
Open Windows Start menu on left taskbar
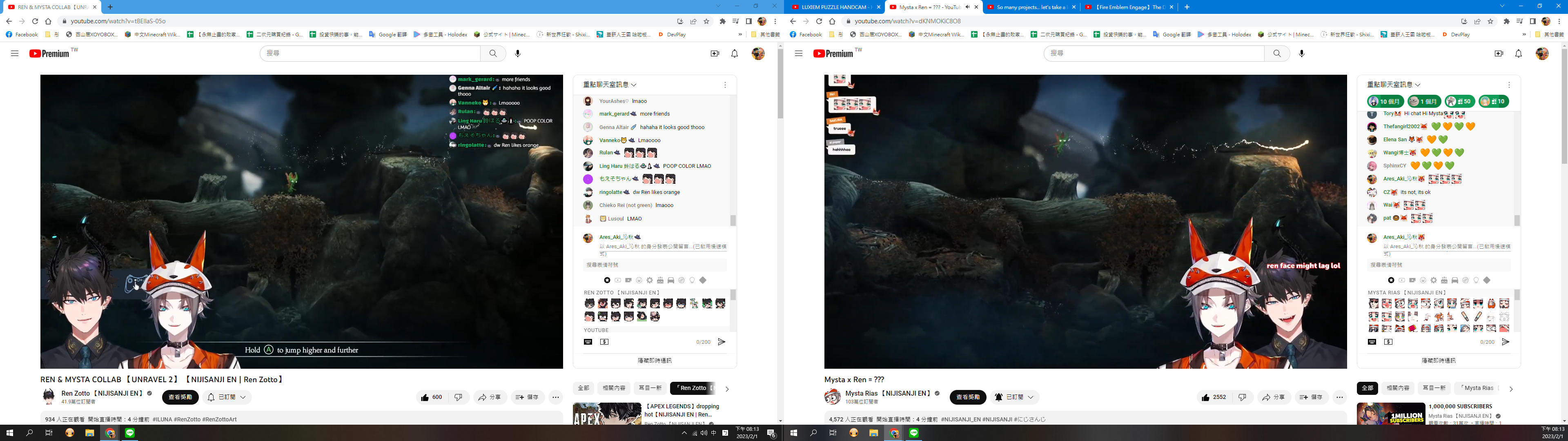pos(9,433)
